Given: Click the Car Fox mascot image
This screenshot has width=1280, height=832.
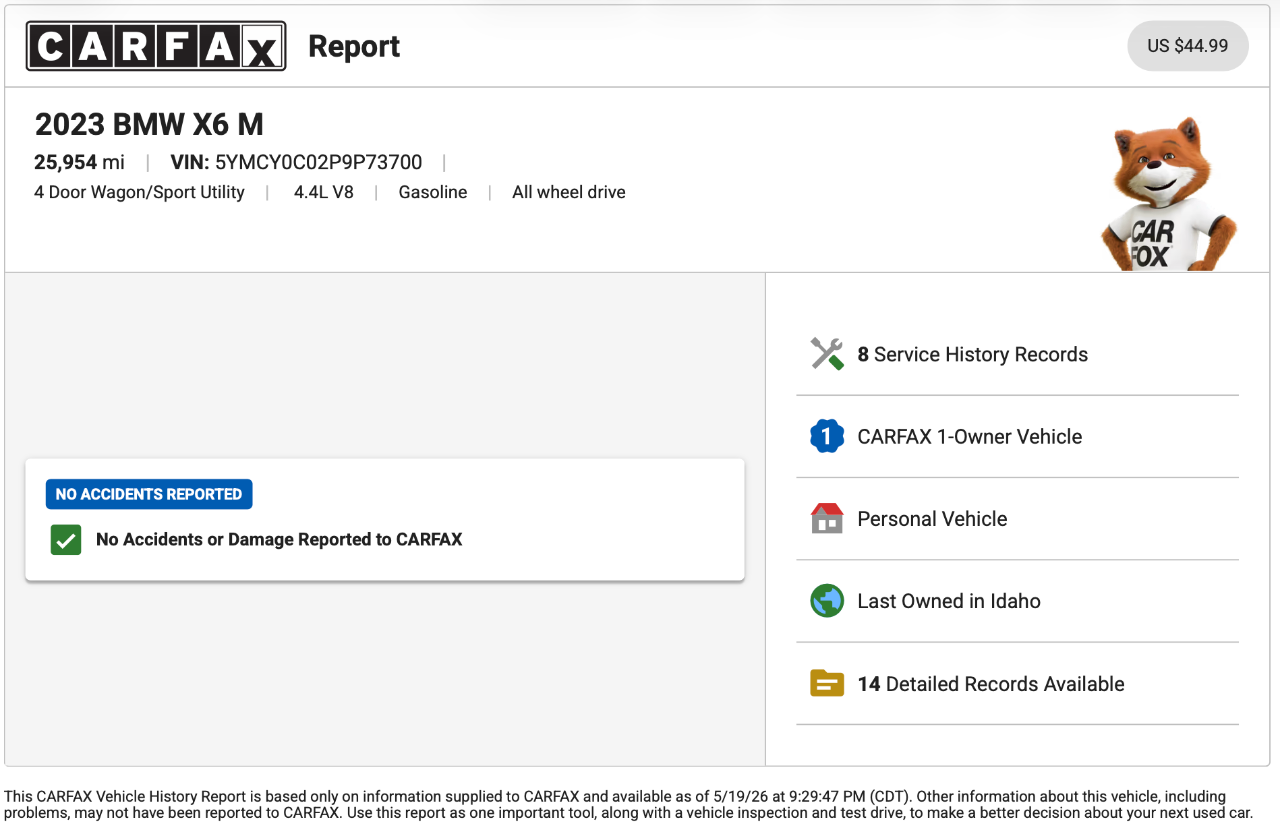Looking at the screenshot, I should pos(1169,193).
